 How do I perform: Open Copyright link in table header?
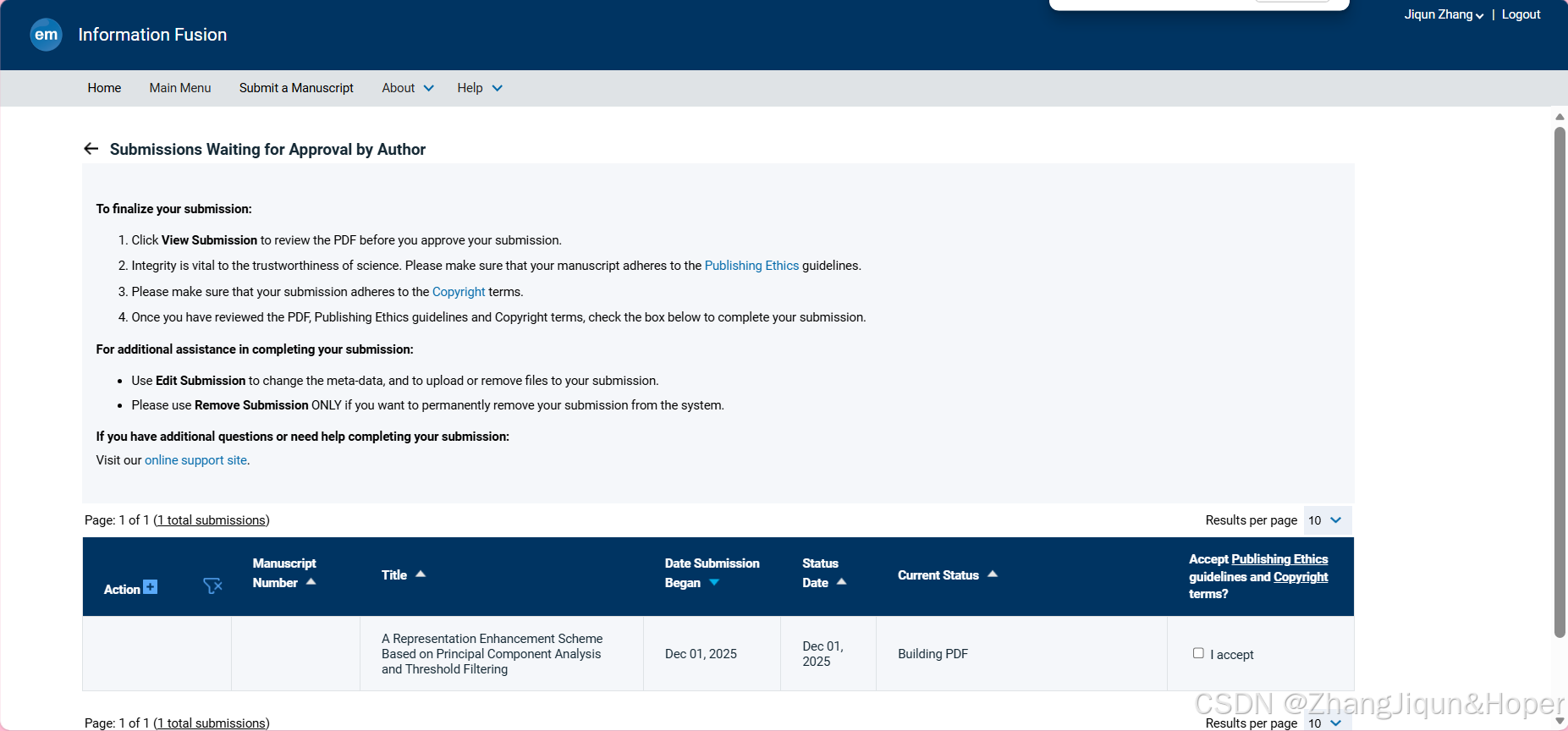(1301, 577)
